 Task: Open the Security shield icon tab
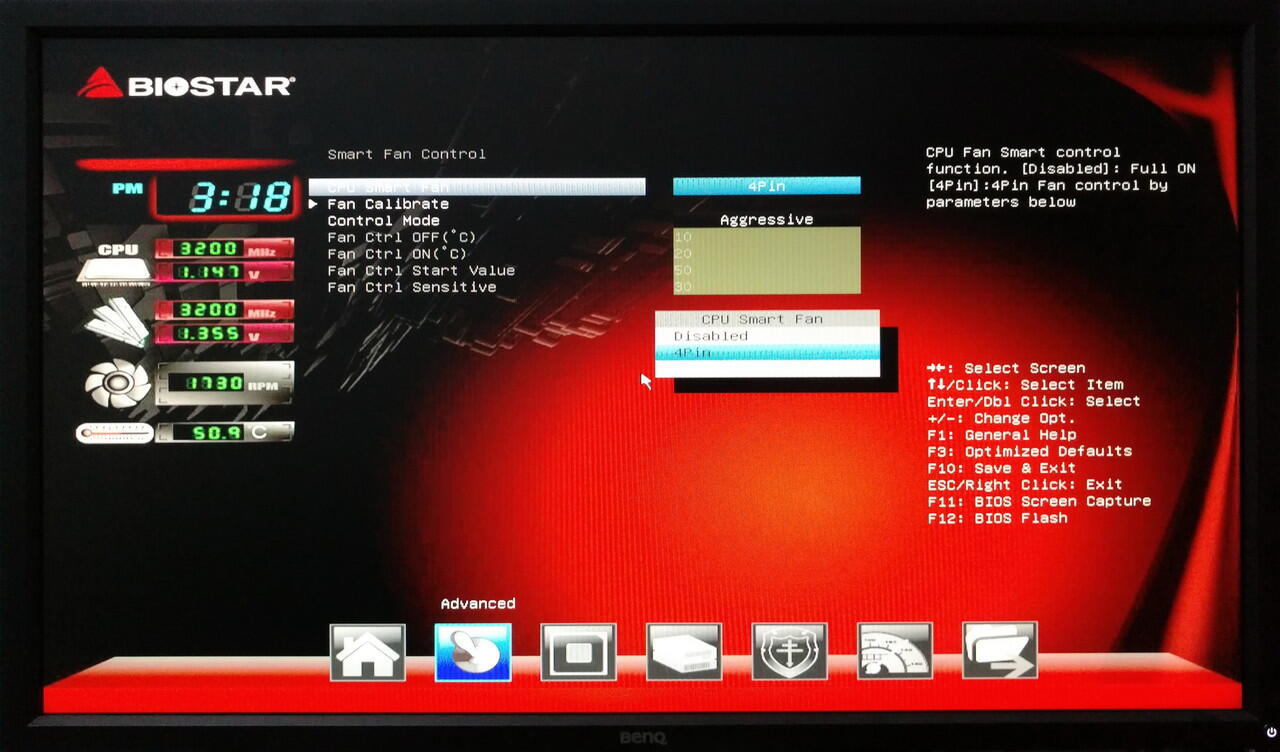click(x=789, y=652)
